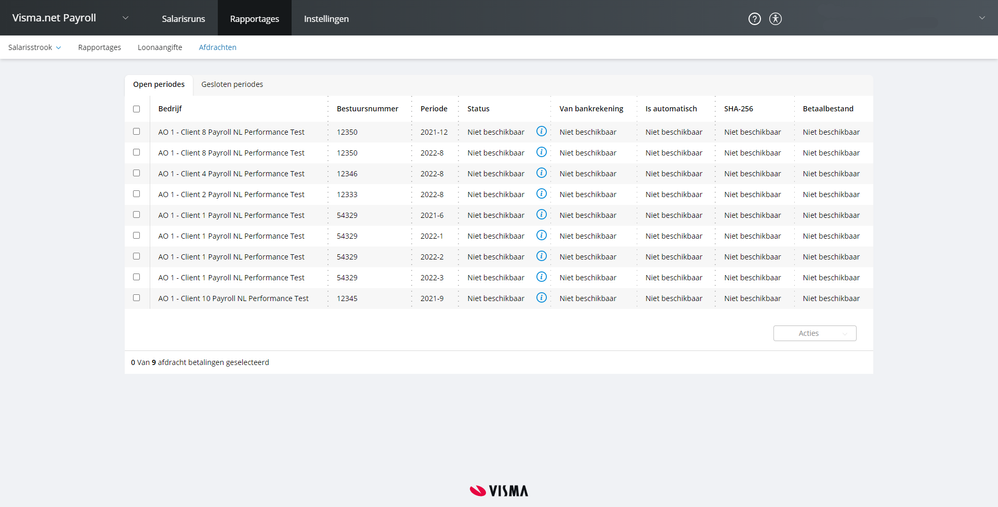Click the Betaalbestand column header
Viewport: 998px width, 507px height.
pos(828,109)
